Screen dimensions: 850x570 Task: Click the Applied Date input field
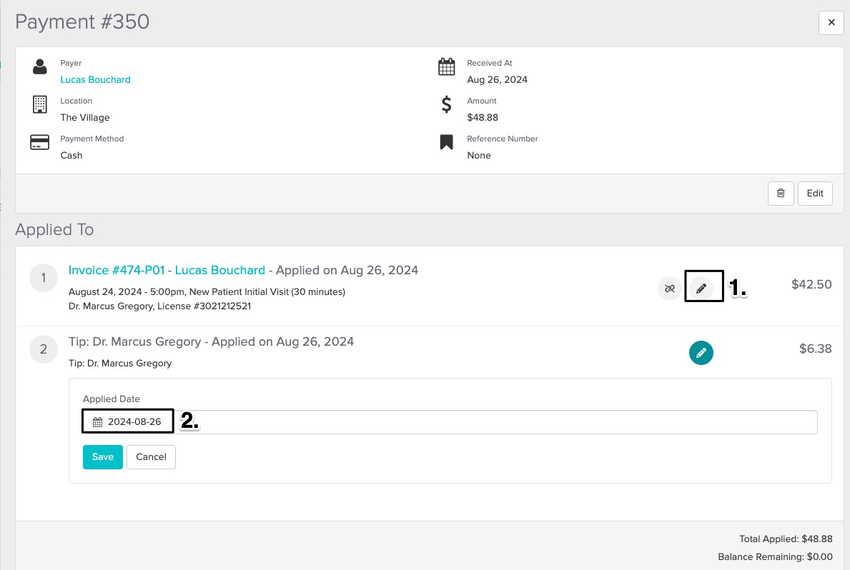pos(450,422)
